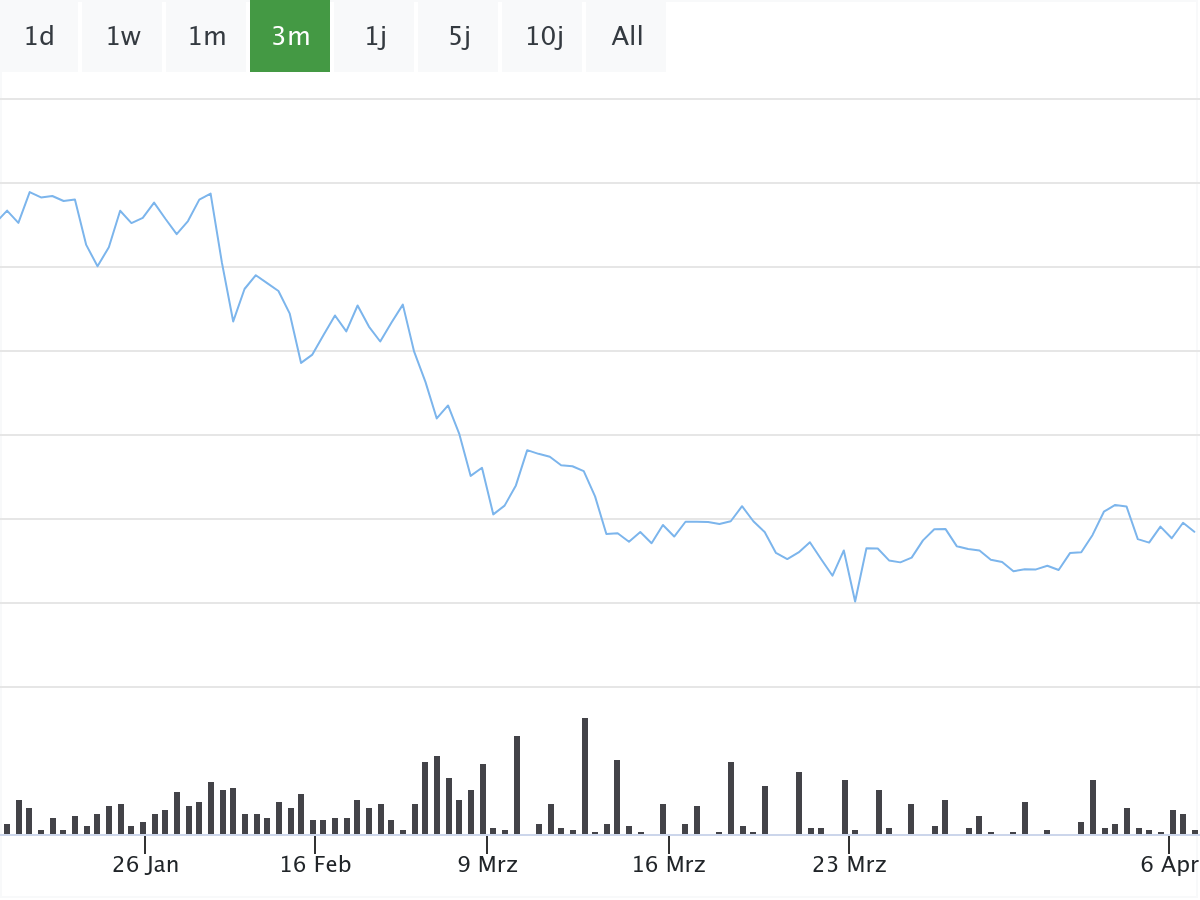Image resolution: width=1200 pixels, height=900 pixels.
Task: Switch chart to the 5j range
Action: pos(459,37)
